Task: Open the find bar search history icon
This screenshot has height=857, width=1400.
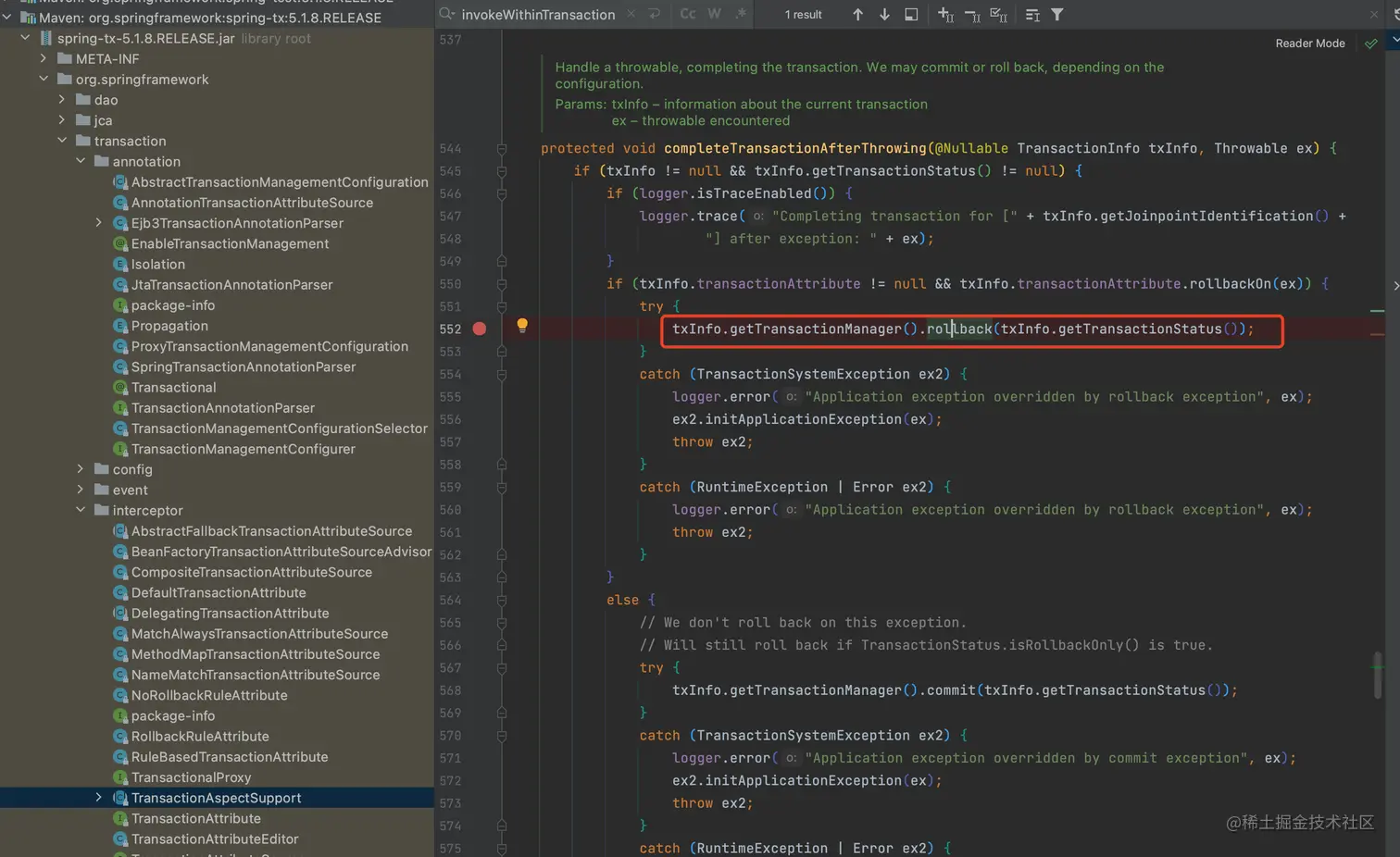Action: coord(447,14)
